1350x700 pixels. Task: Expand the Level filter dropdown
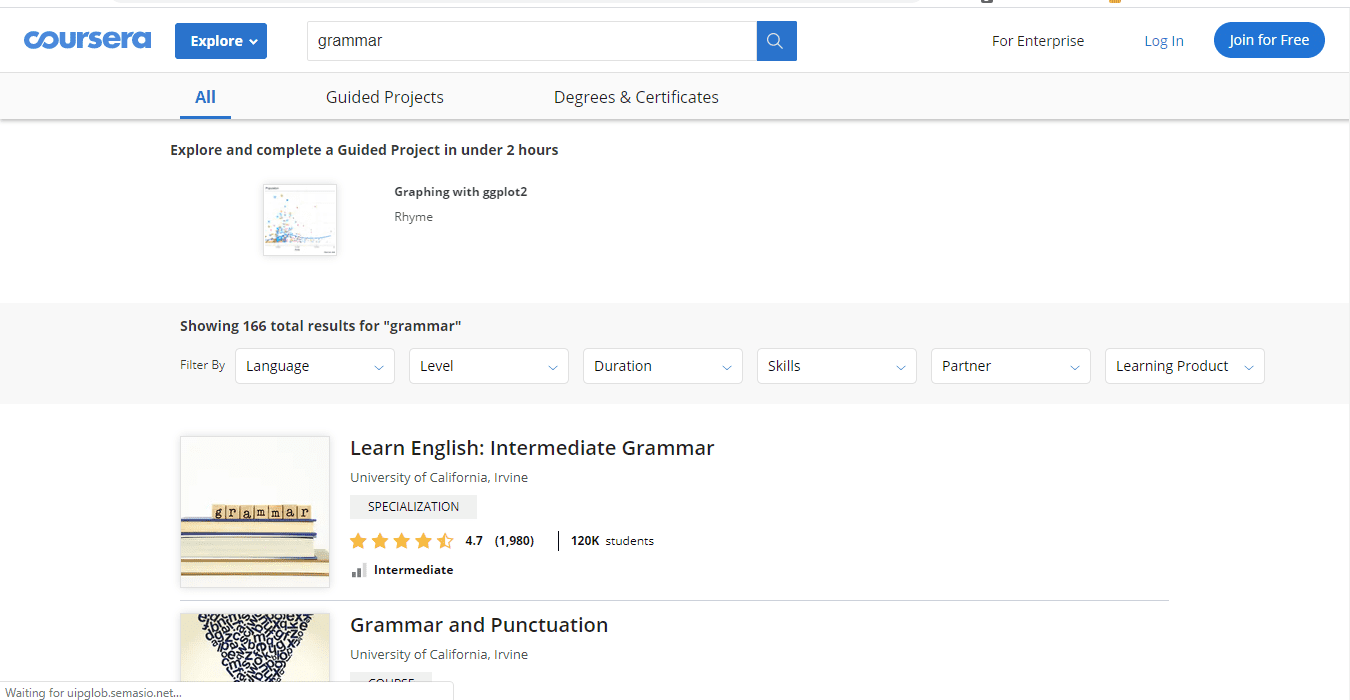point(489,366)
